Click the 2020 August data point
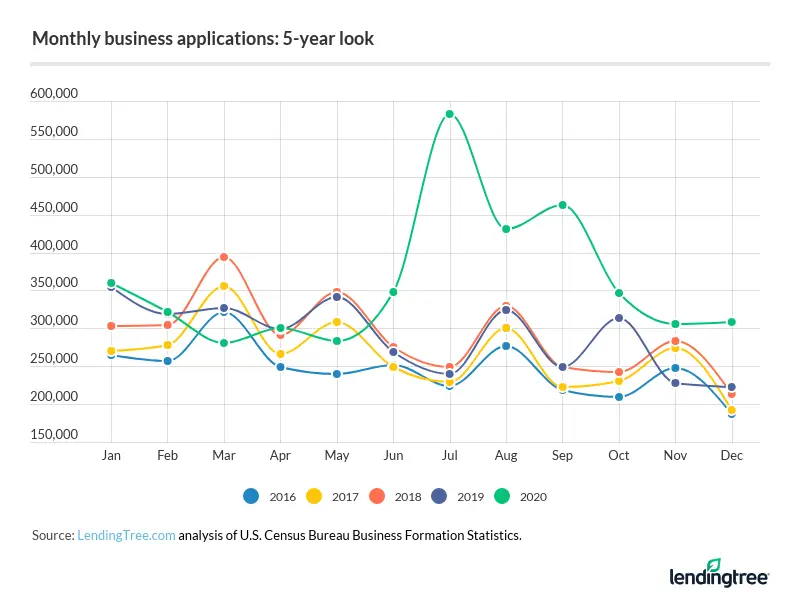800x603 pixels. point(506,229)
